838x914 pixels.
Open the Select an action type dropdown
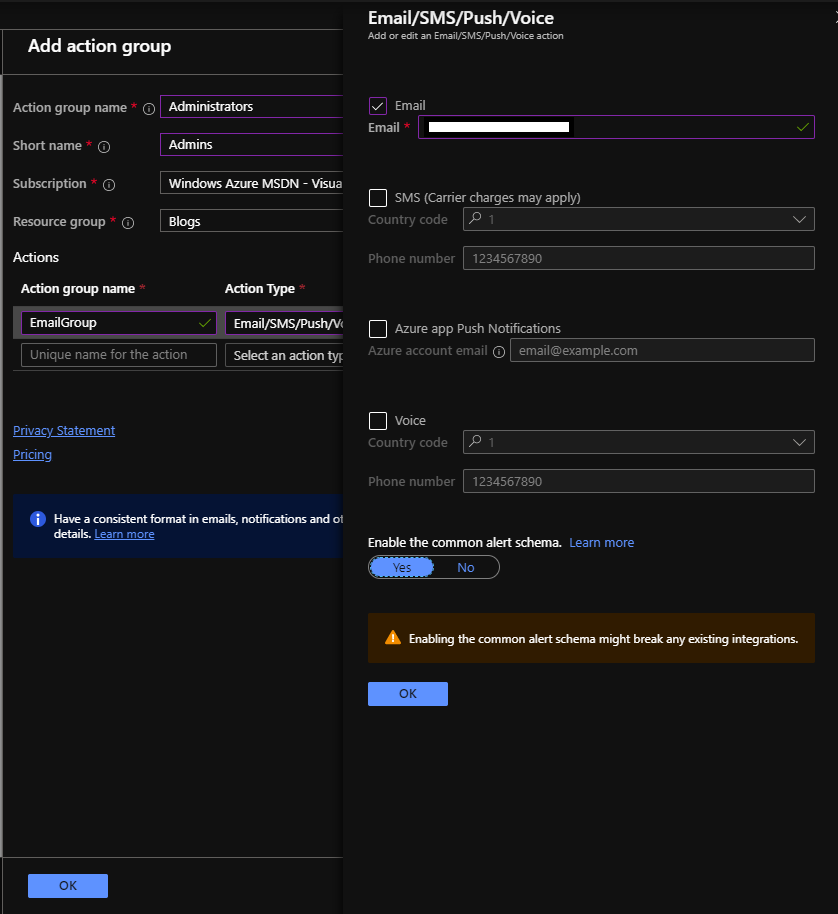[284, 355]
